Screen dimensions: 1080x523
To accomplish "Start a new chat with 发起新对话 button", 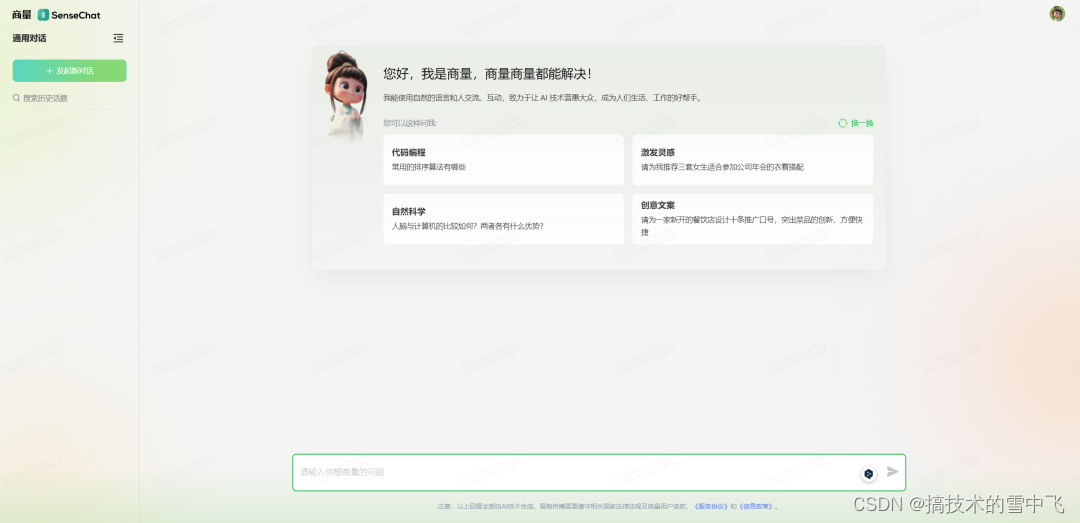I will point(70,70).
